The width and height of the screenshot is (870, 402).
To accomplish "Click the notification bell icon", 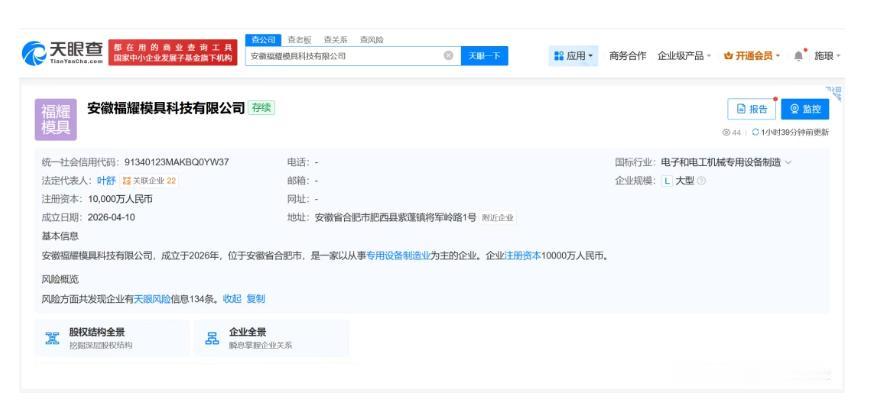I will coord(798,55).
